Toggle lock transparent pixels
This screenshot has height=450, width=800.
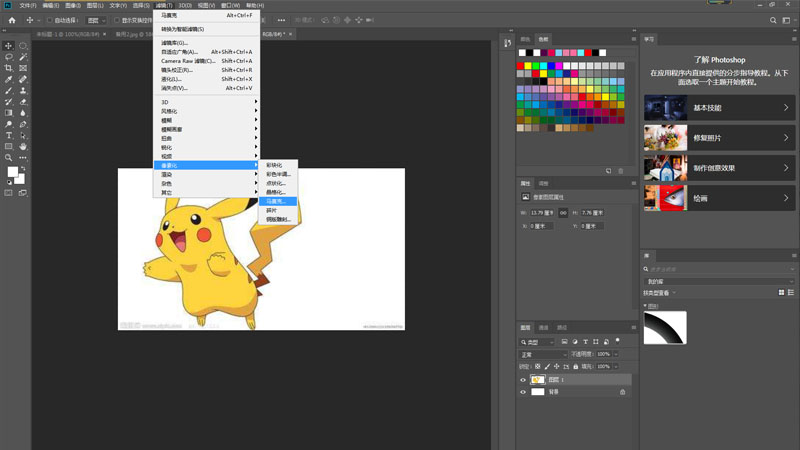pos(538,367)
